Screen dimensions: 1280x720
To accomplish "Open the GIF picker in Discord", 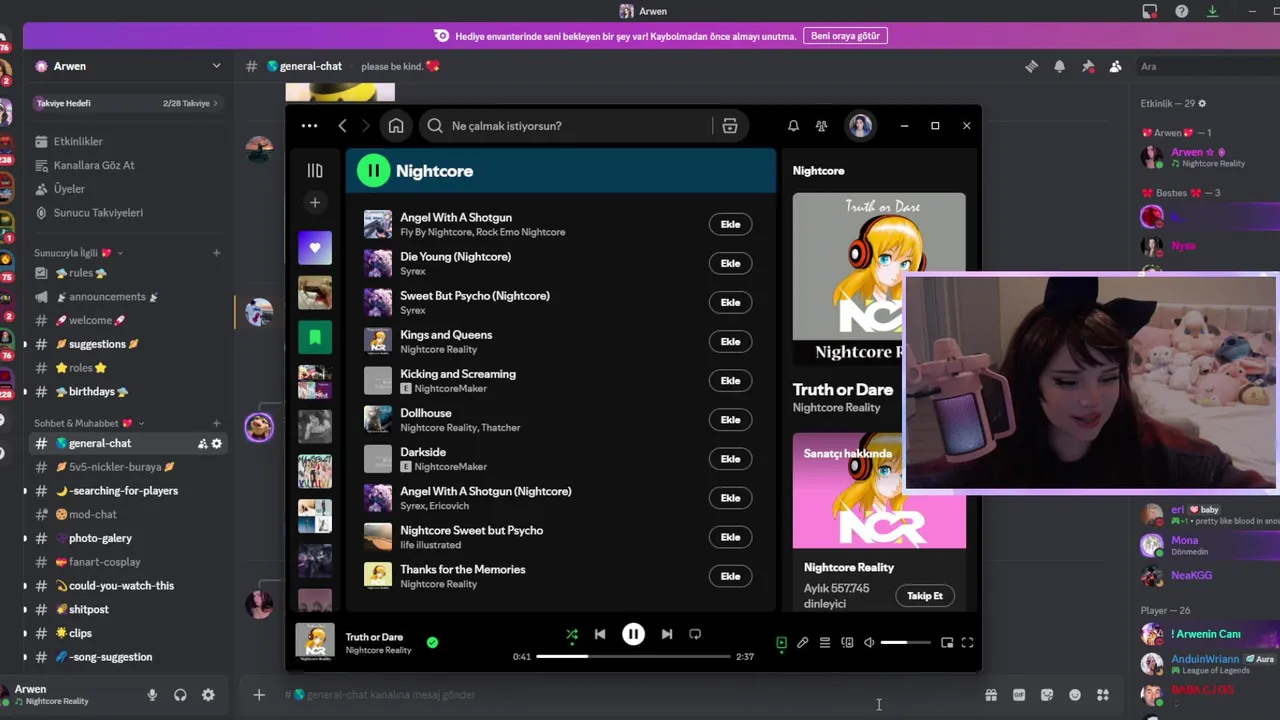I will tap(1019, 695).
